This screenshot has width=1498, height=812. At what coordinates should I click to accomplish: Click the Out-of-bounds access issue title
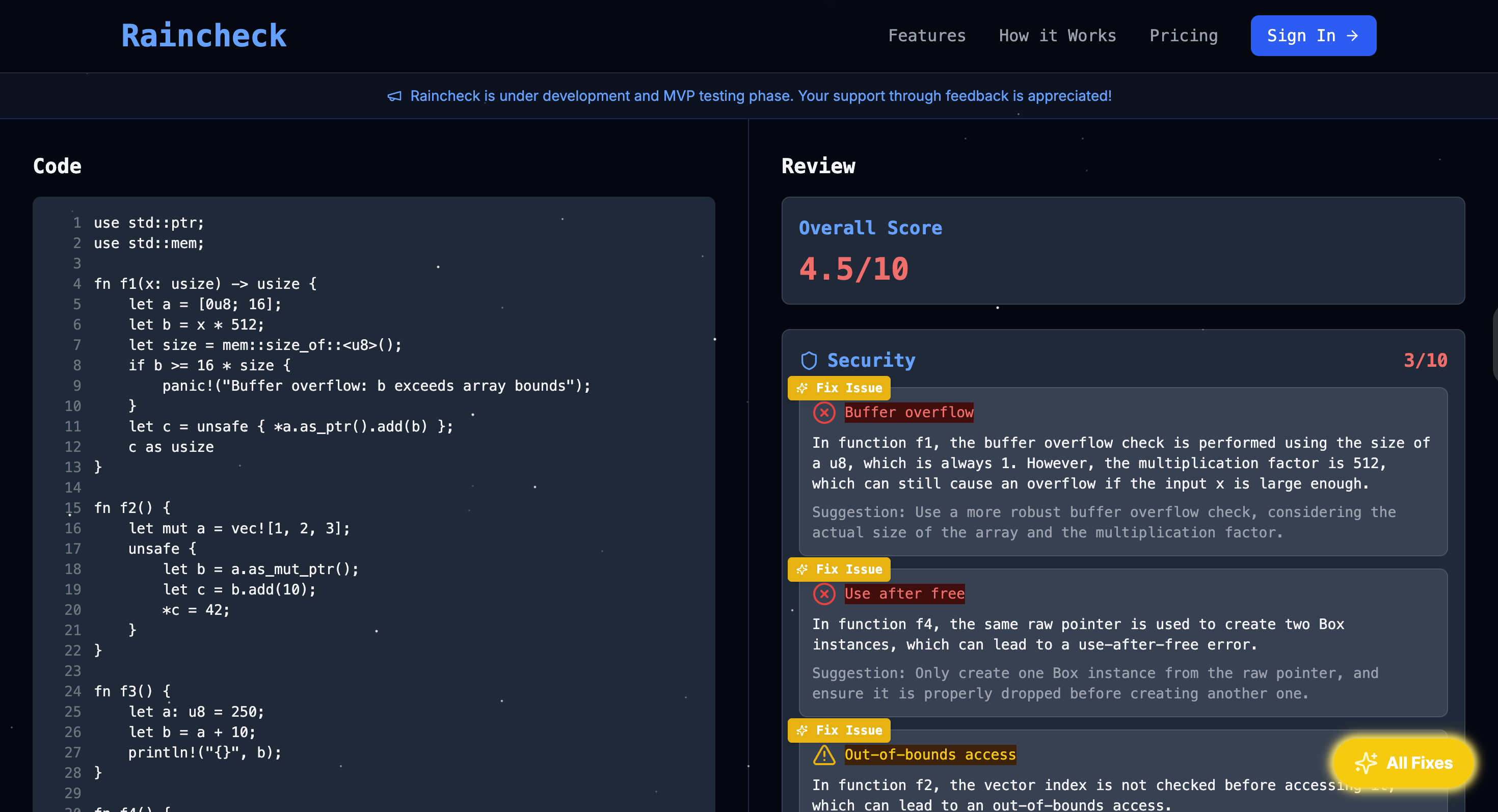[930, 754]
